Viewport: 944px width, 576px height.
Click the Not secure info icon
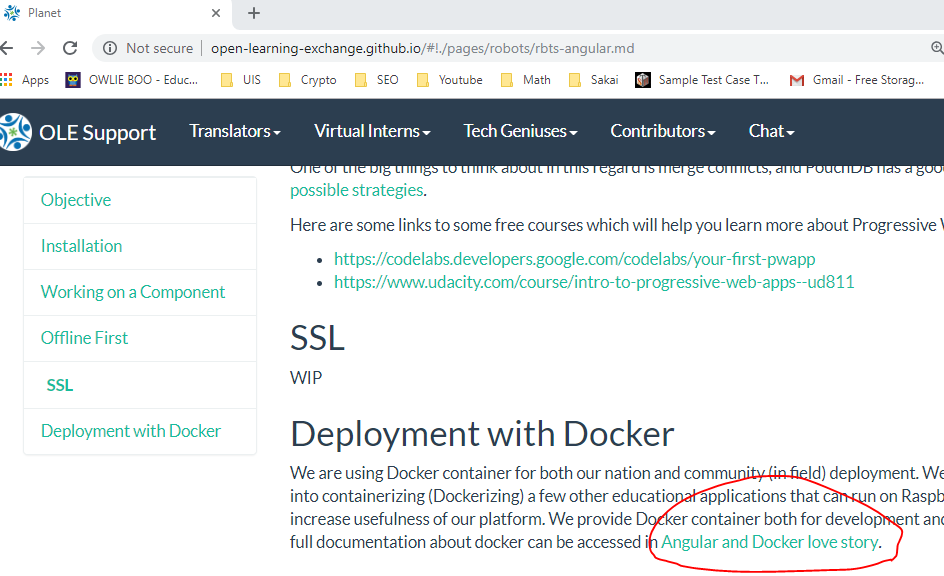(110, 48)
